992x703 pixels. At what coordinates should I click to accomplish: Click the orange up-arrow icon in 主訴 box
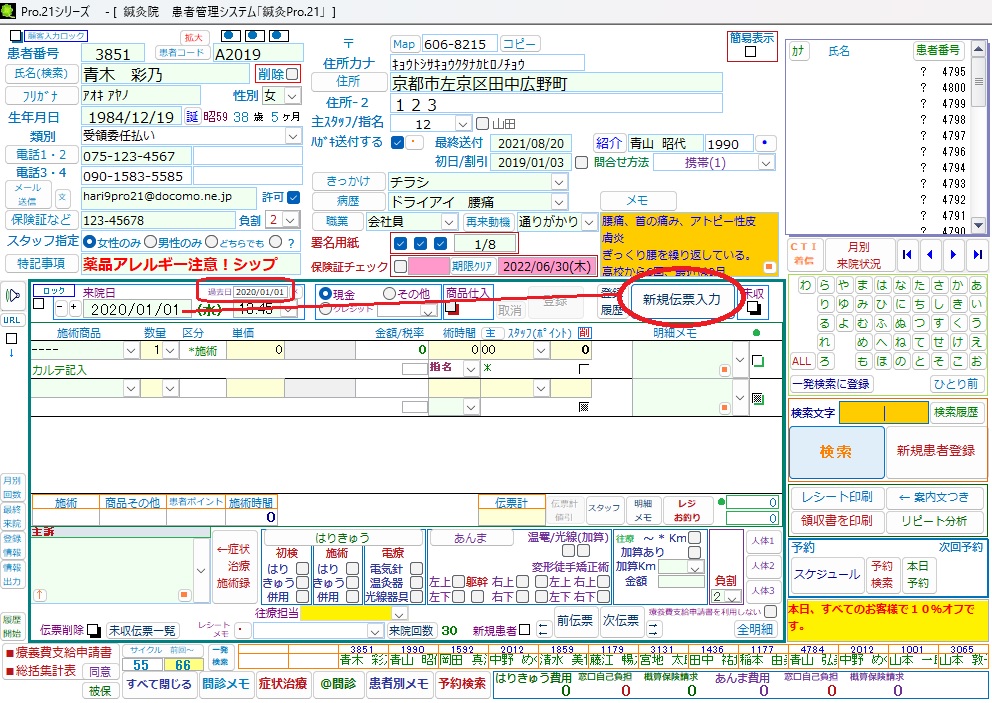[40, 595]
